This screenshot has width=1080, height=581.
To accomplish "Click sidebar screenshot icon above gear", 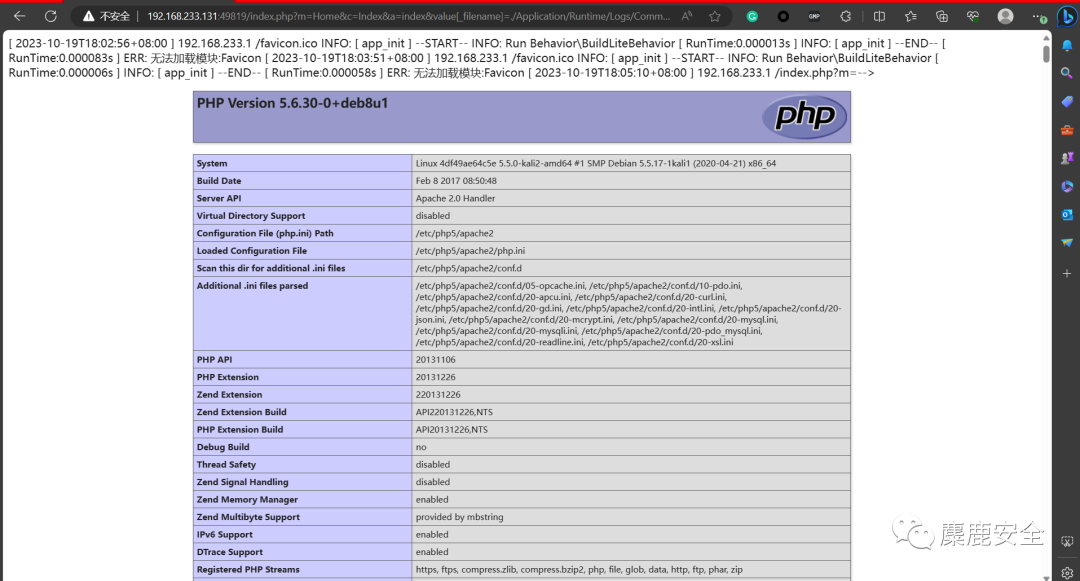I will [1067, 542].
